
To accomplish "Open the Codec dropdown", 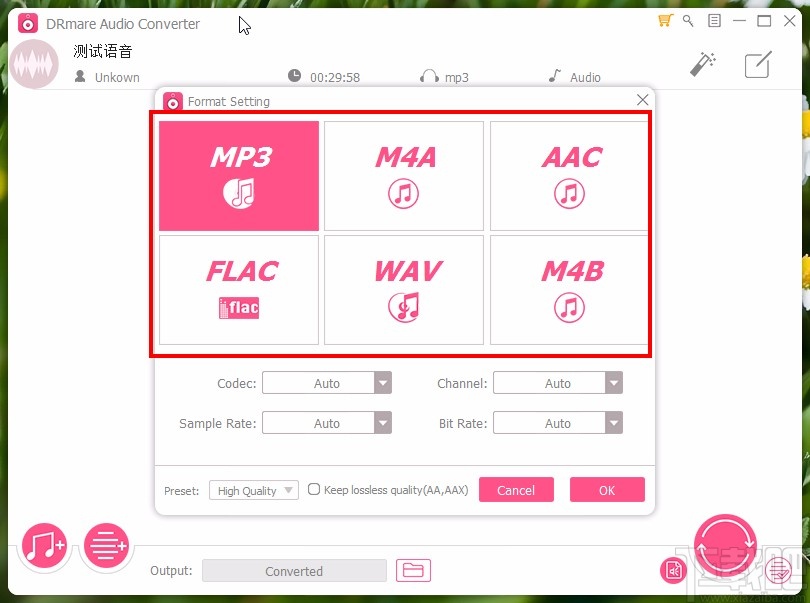I will pyautogui.click(x=327, y=382).
